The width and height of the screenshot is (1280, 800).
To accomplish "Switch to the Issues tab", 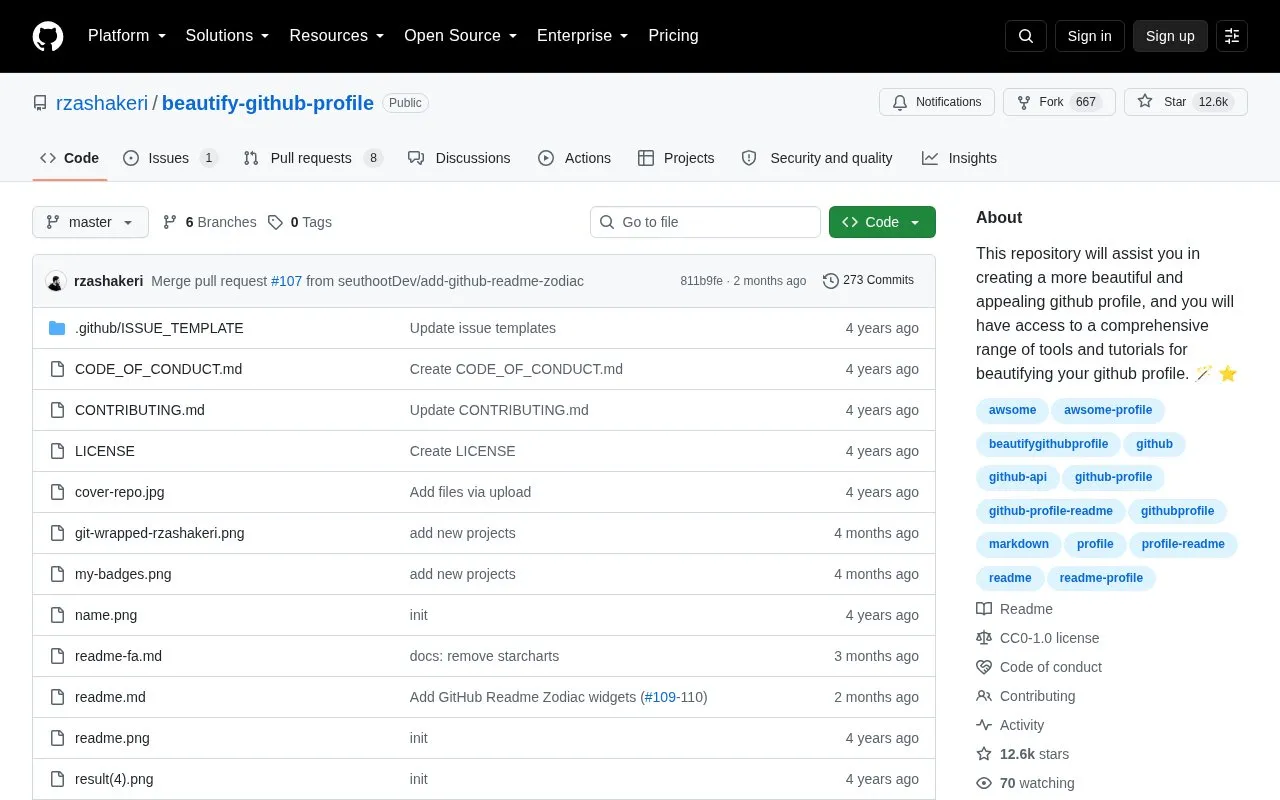I will [170, 158].
